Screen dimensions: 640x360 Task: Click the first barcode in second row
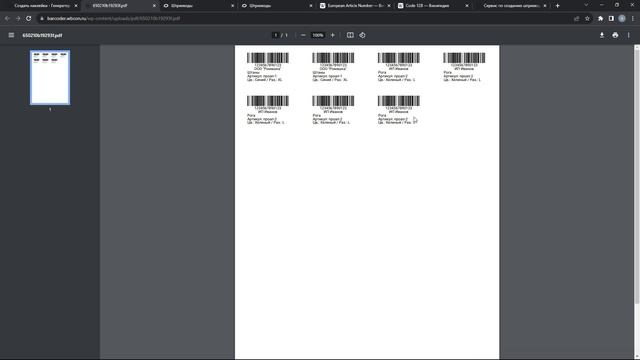(x=268, y=101)
